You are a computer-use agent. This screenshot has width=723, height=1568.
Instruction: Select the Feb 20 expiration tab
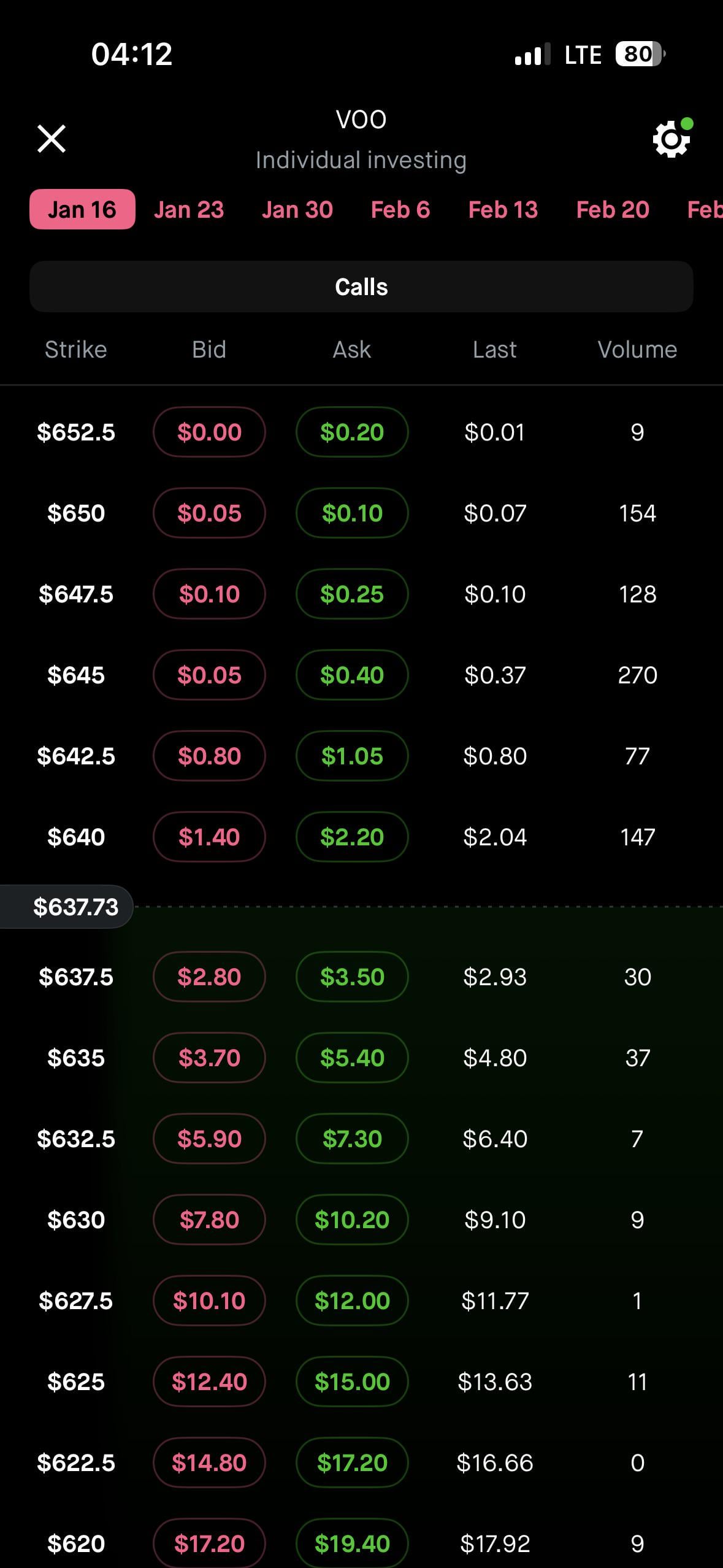tap(613, 210)
